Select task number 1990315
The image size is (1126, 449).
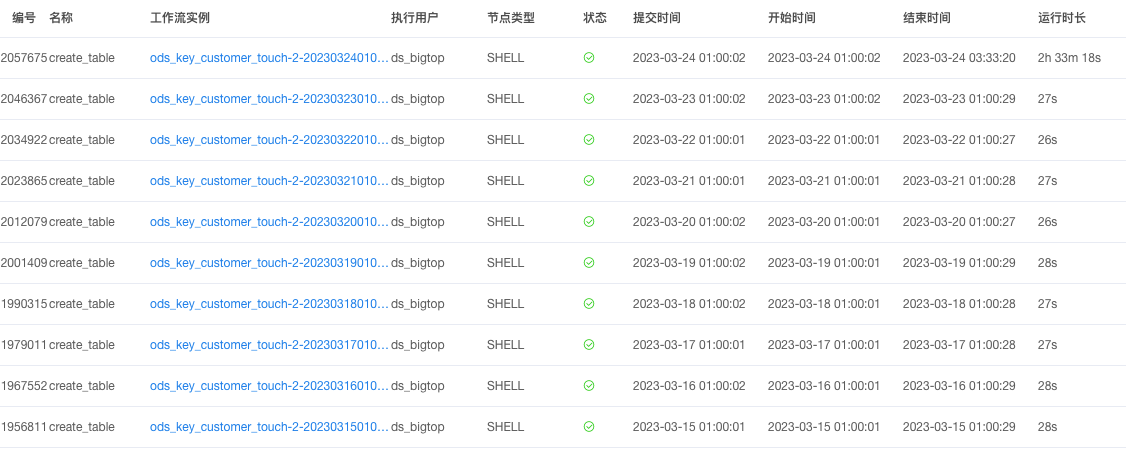24,304
